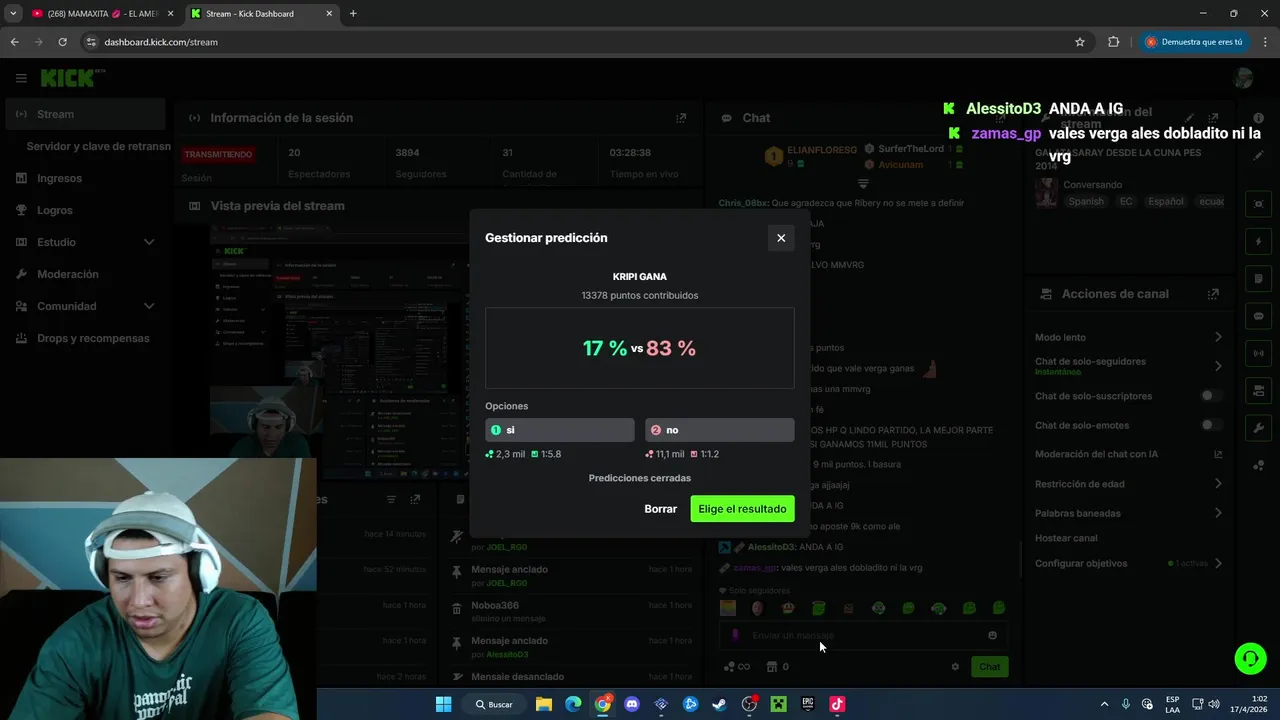This screenshot has height=720, width=1280.
Task: Open the emoji picker in chat input
Action: tap(992, 635)
